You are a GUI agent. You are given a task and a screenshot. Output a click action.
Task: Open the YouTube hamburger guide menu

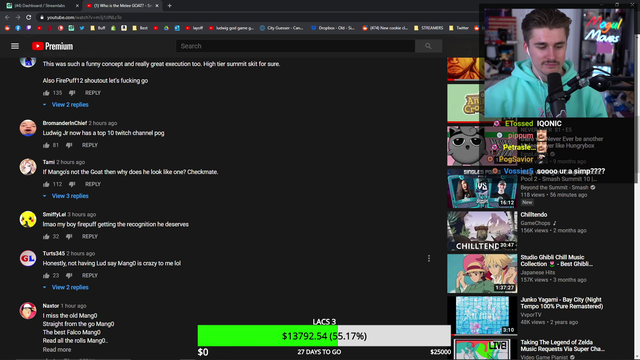15,46
